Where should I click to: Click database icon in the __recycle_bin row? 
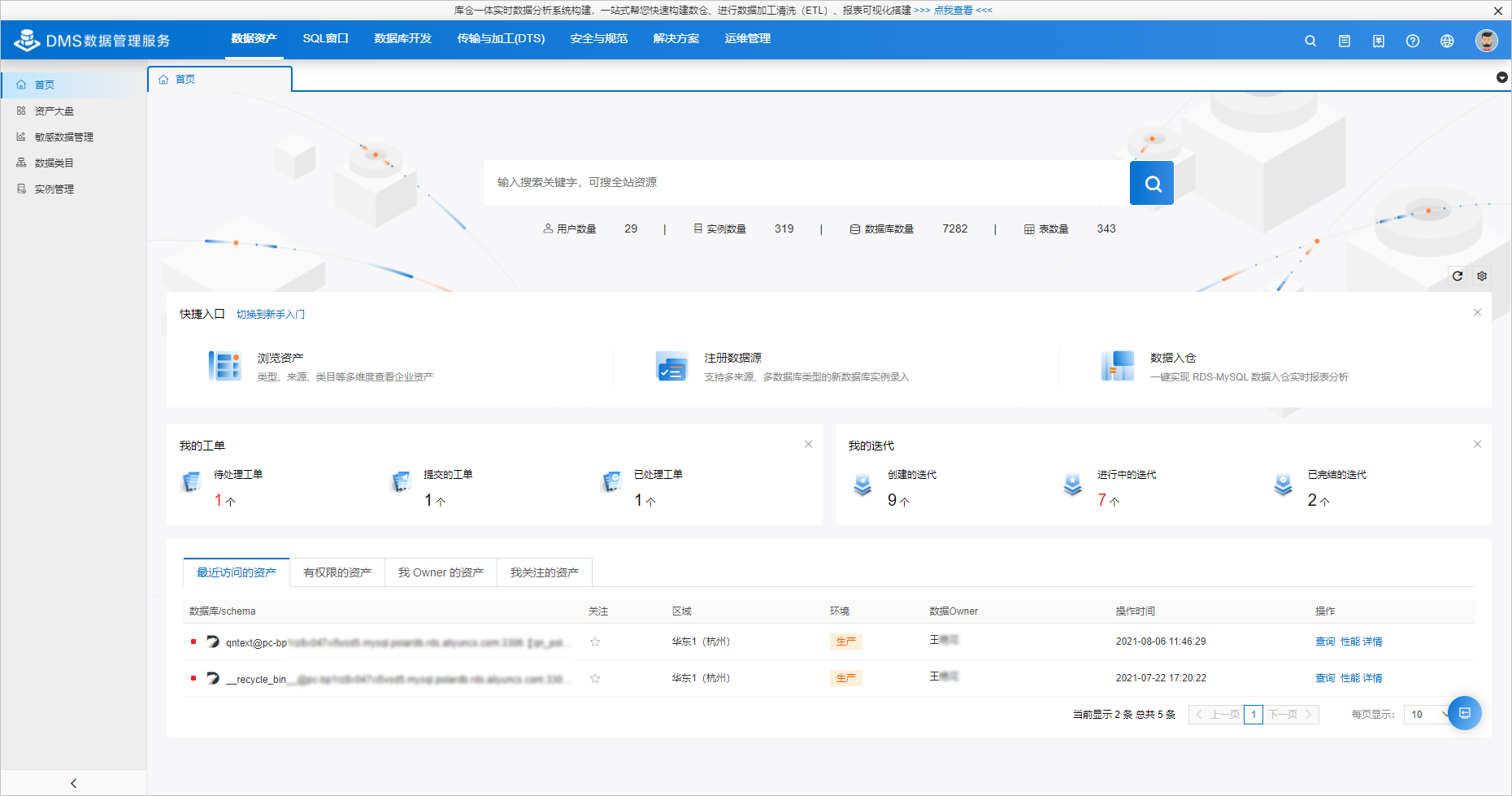click(x=213, y=678)
